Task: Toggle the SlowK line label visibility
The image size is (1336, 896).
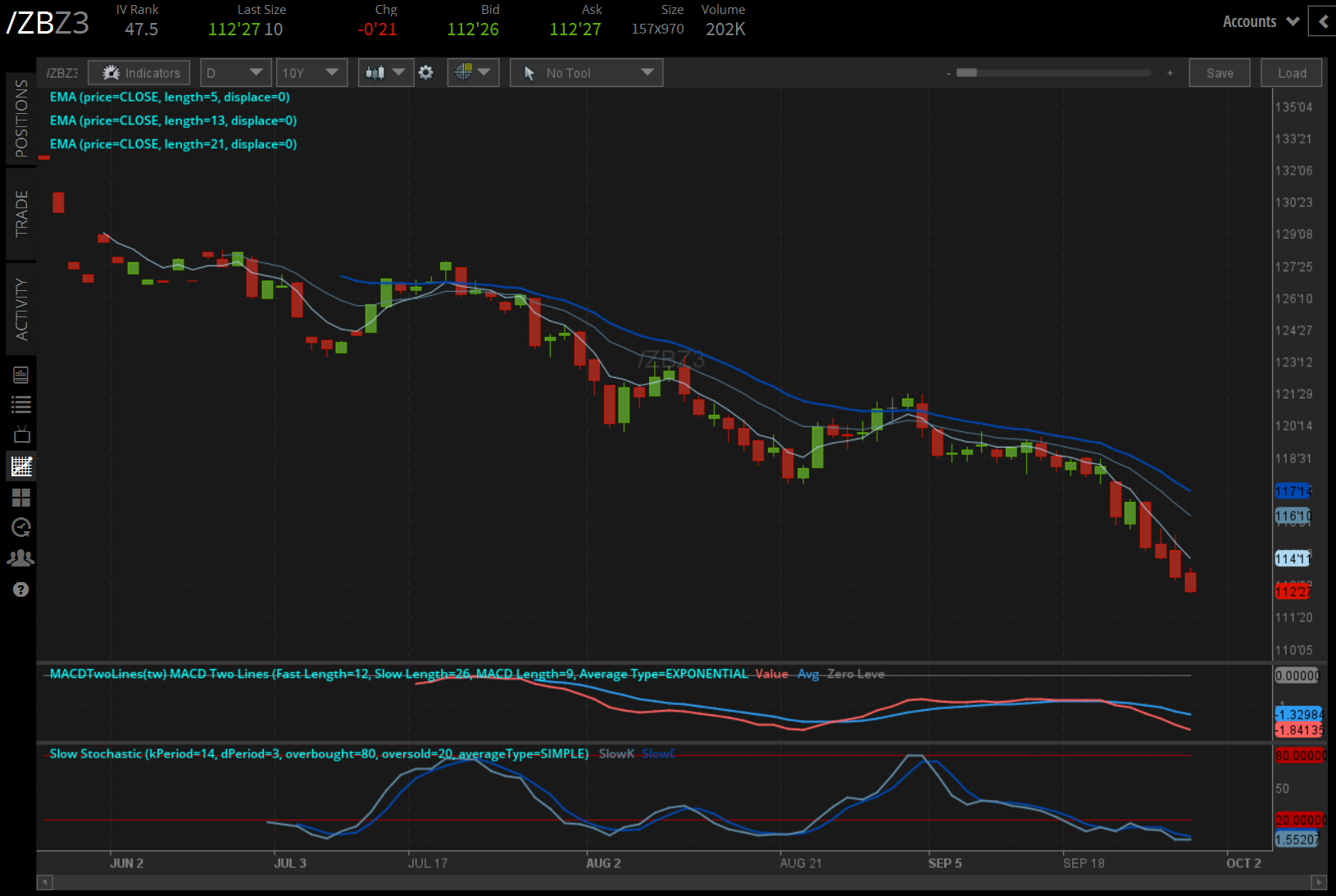Action: (x=616, y=753)
